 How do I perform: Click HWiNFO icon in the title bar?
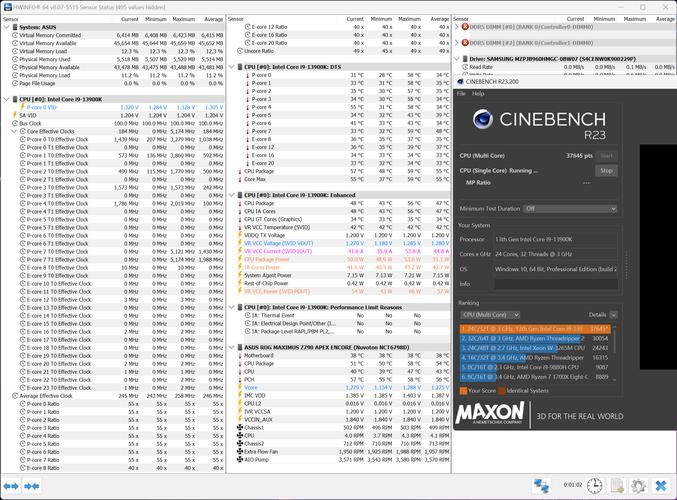pos(7,7)
